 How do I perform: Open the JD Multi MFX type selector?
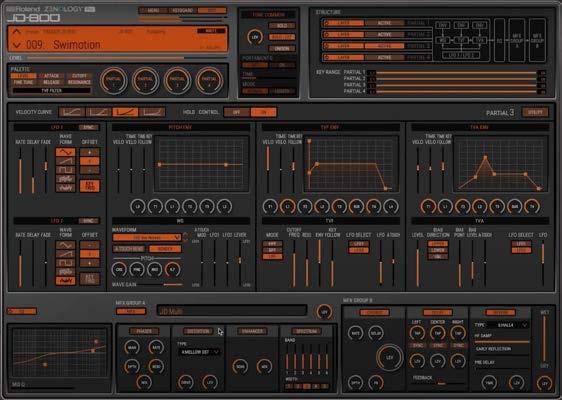(x=232, y=311)
